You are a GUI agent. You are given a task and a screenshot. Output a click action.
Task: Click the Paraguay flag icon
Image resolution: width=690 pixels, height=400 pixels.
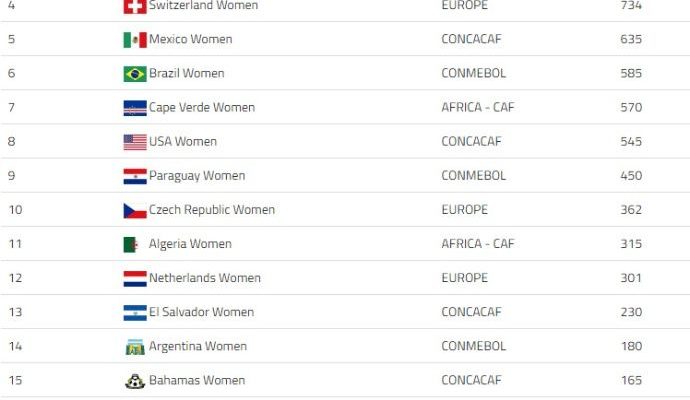click(135, 176)
